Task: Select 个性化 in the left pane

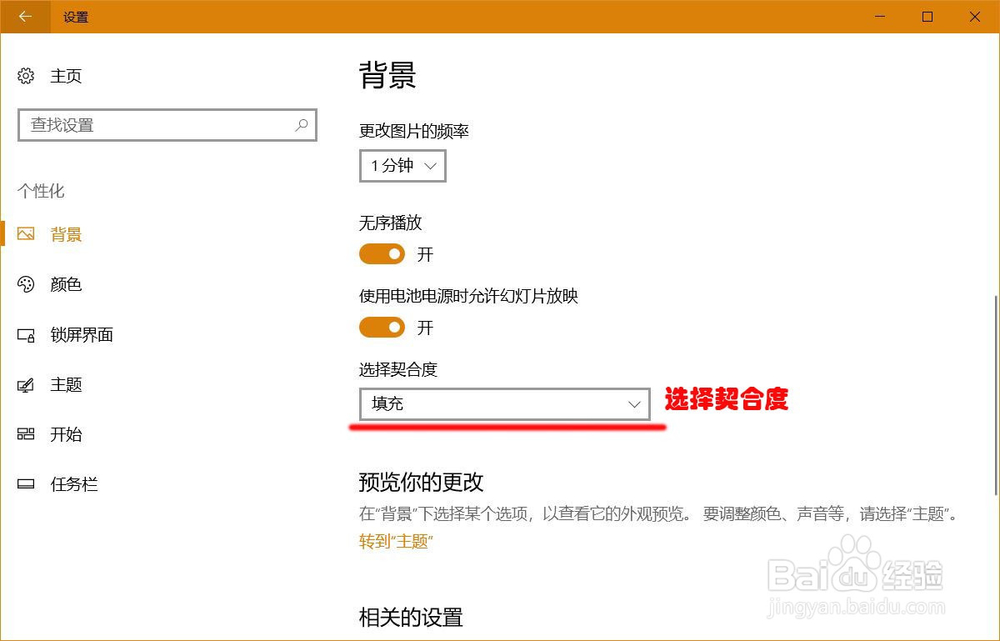Action: pyautogui.click(x=41, y=191)
